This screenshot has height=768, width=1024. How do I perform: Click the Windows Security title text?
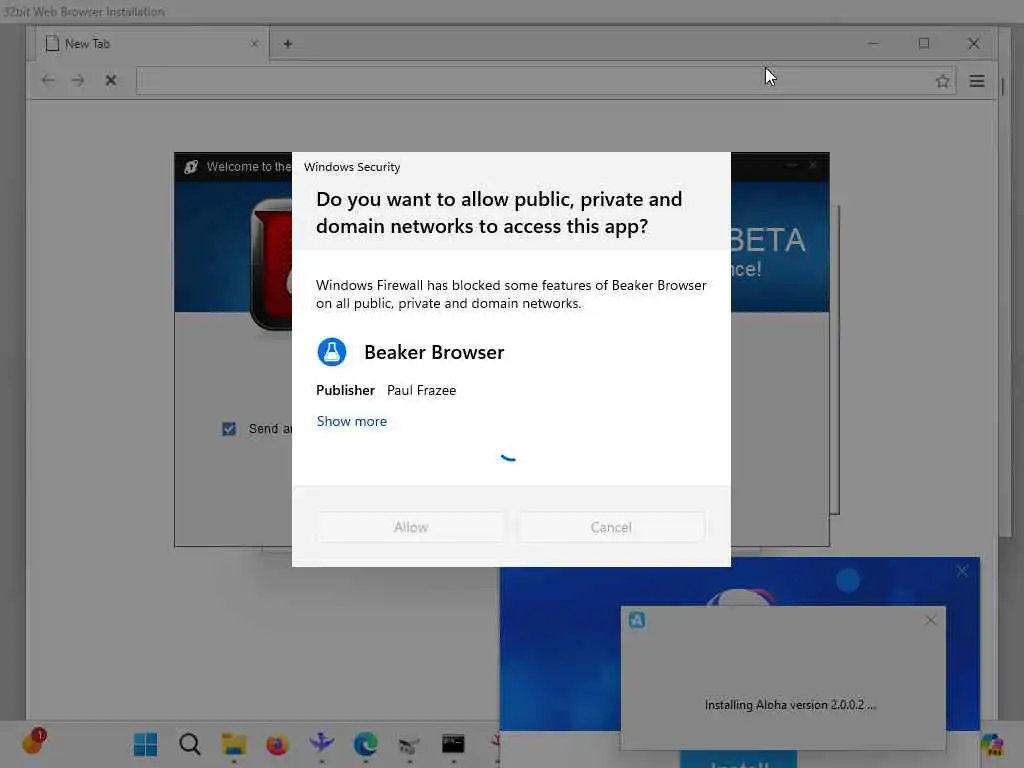352,167
